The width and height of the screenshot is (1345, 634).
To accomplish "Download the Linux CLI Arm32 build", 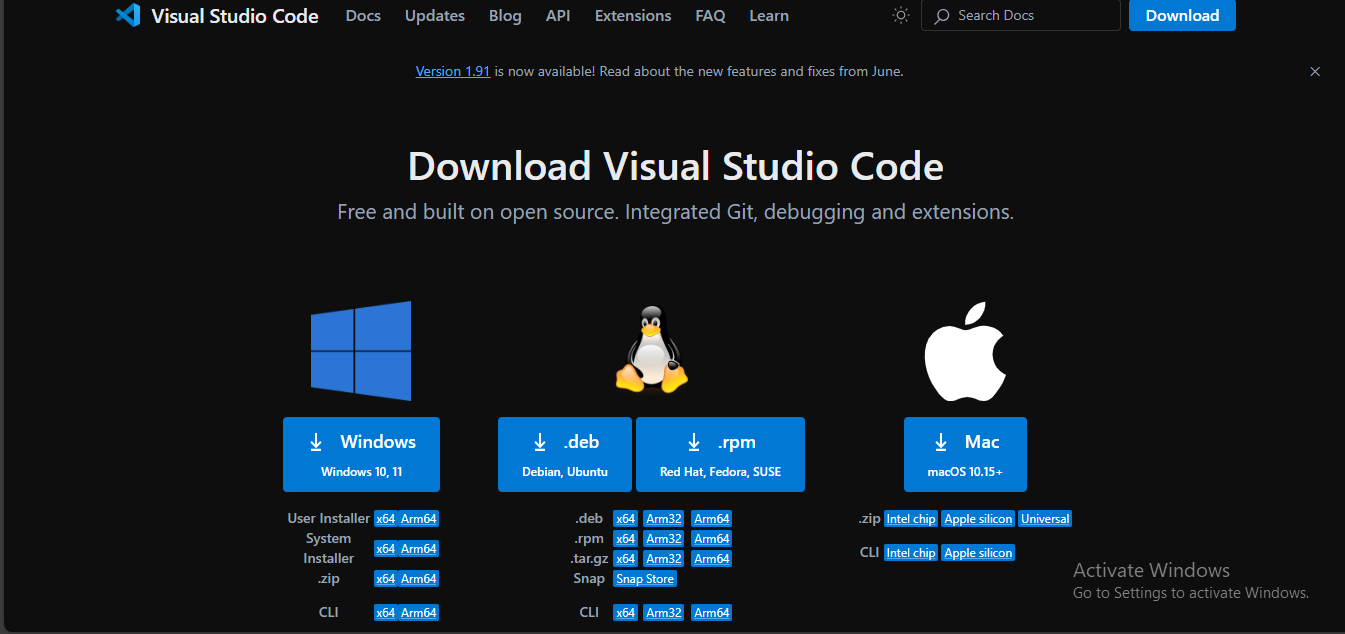I will coord(664,613).
